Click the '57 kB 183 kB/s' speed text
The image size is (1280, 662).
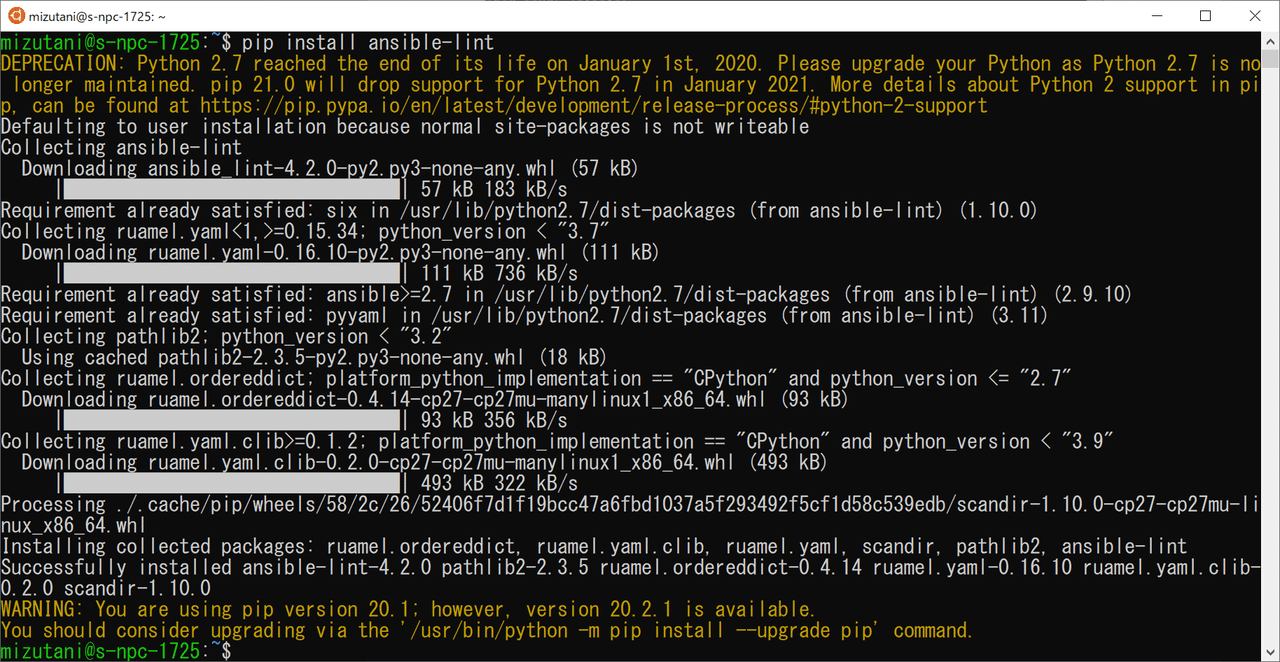(x=494, y=190)
